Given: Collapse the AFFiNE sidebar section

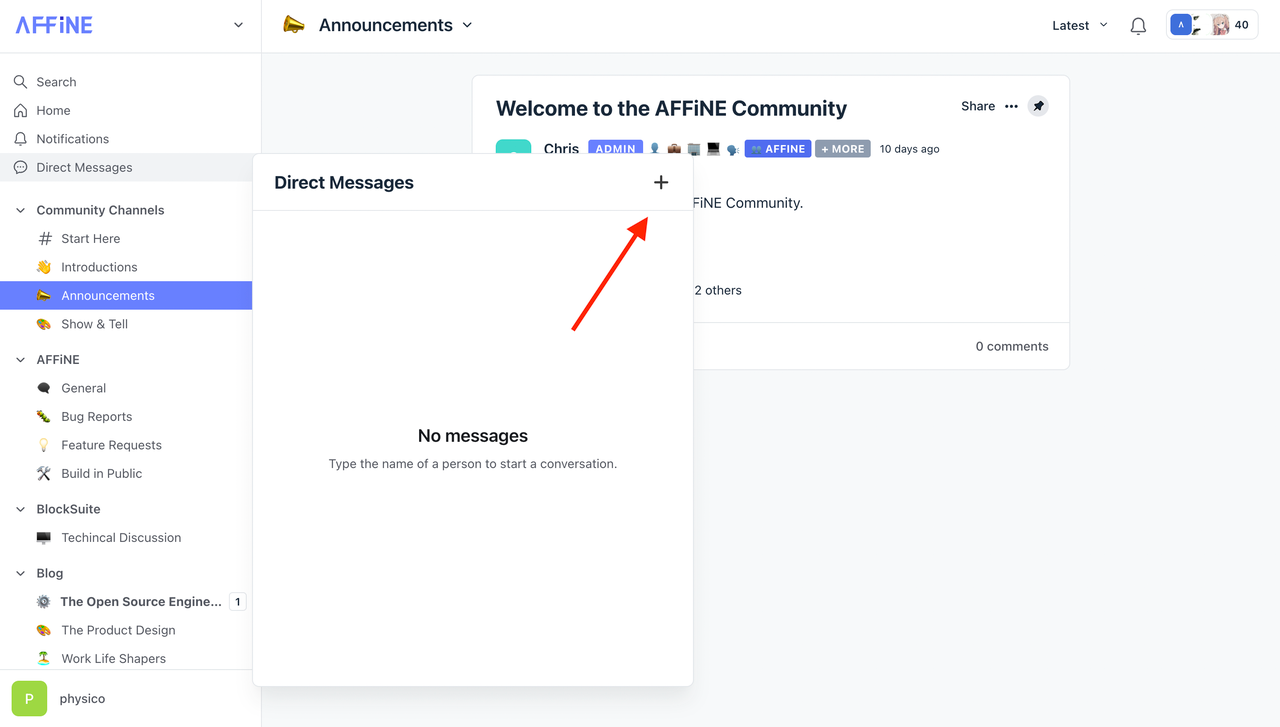Looking at the screenshot, I should [x=20, y=359].
